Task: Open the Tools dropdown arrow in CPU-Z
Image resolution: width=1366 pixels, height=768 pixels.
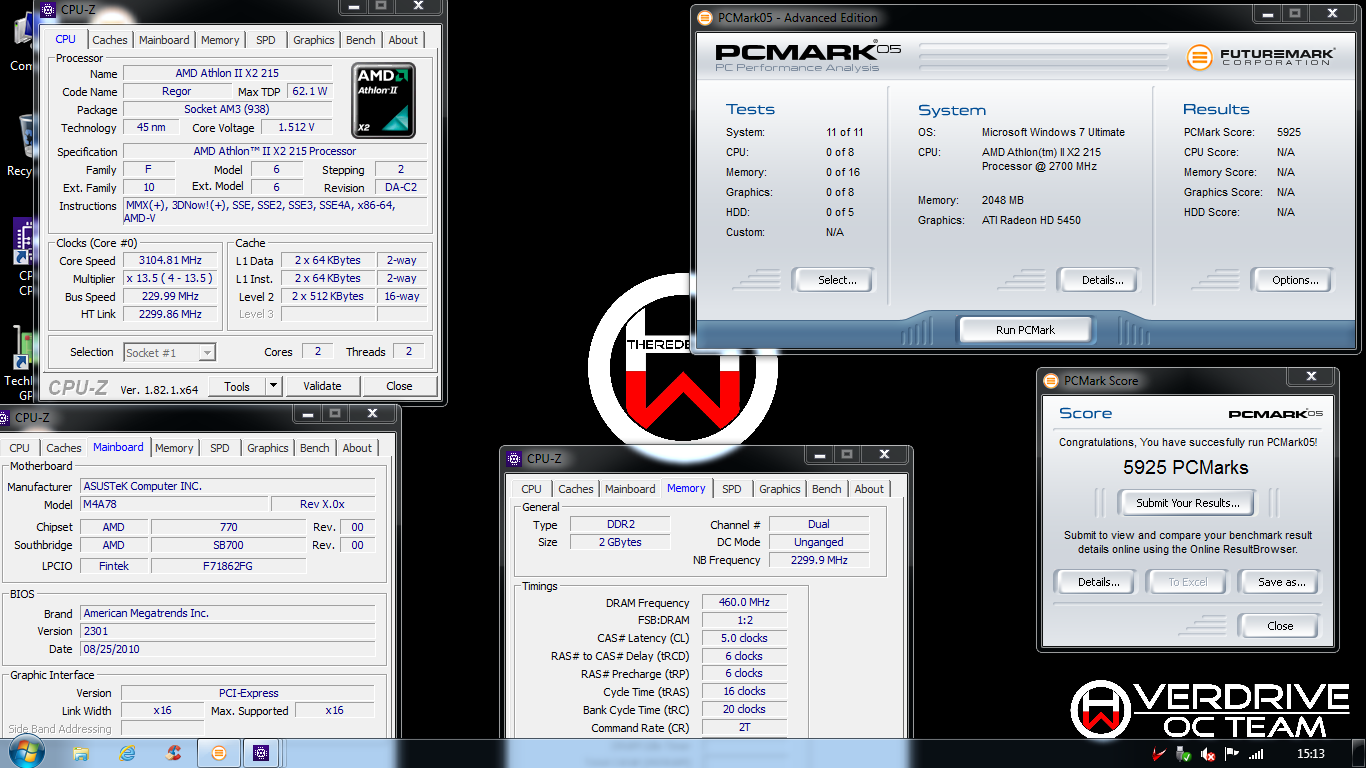Action: [x=273, y=386]
